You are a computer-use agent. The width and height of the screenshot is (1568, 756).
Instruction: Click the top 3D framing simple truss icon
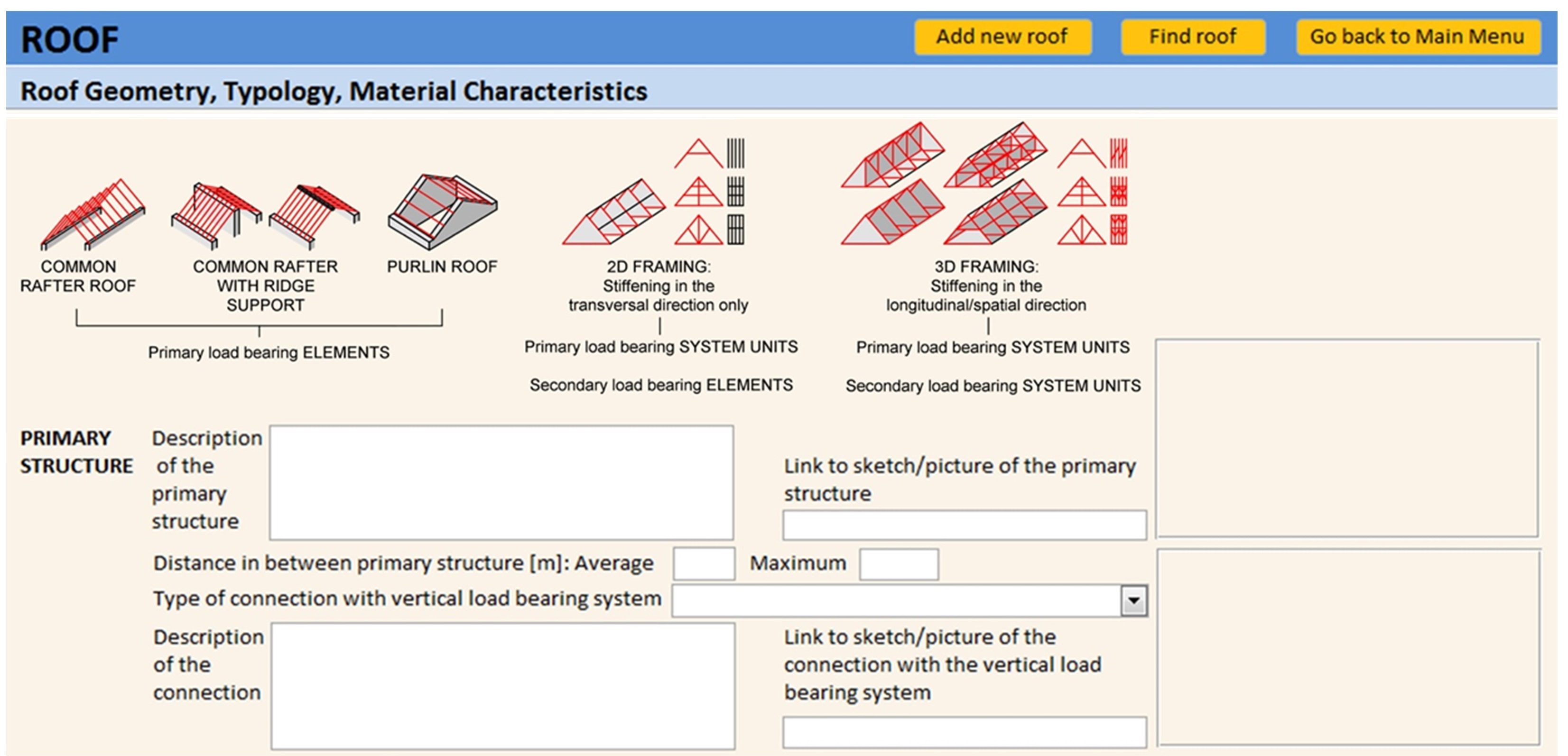click(x=1082, y=153)
